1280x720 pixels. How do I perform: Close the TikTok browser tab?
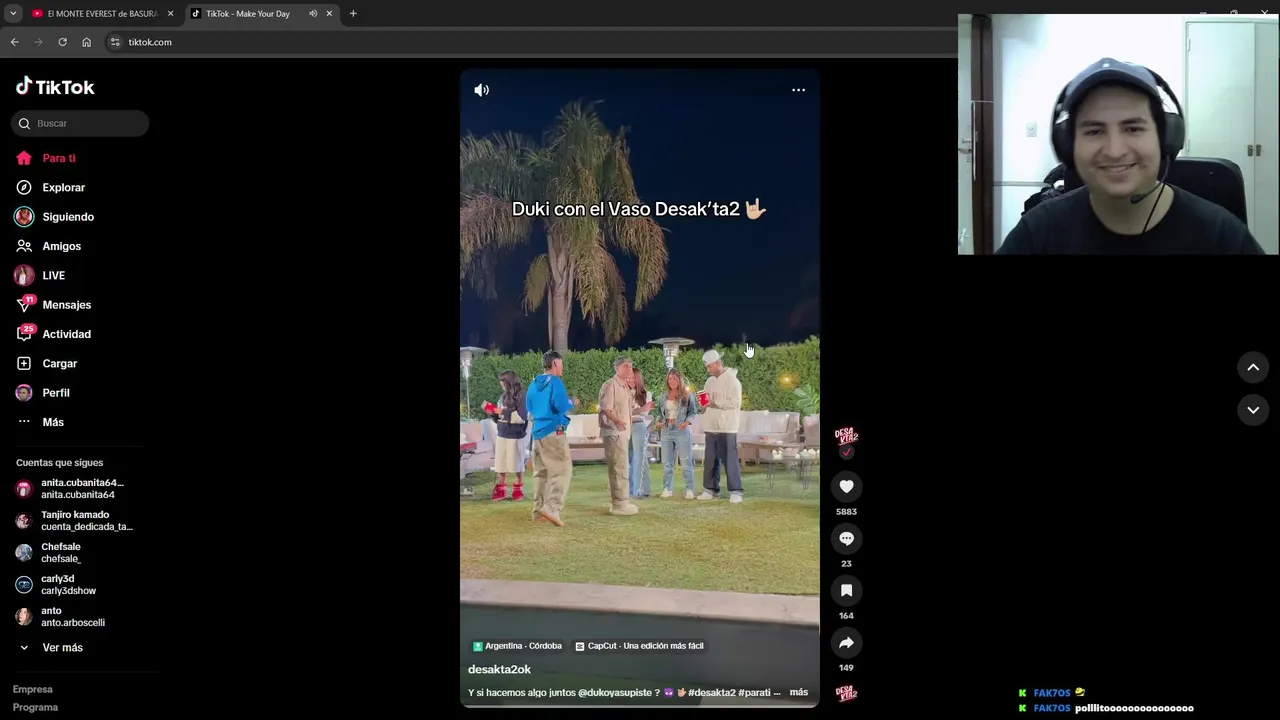pos(329,14)
